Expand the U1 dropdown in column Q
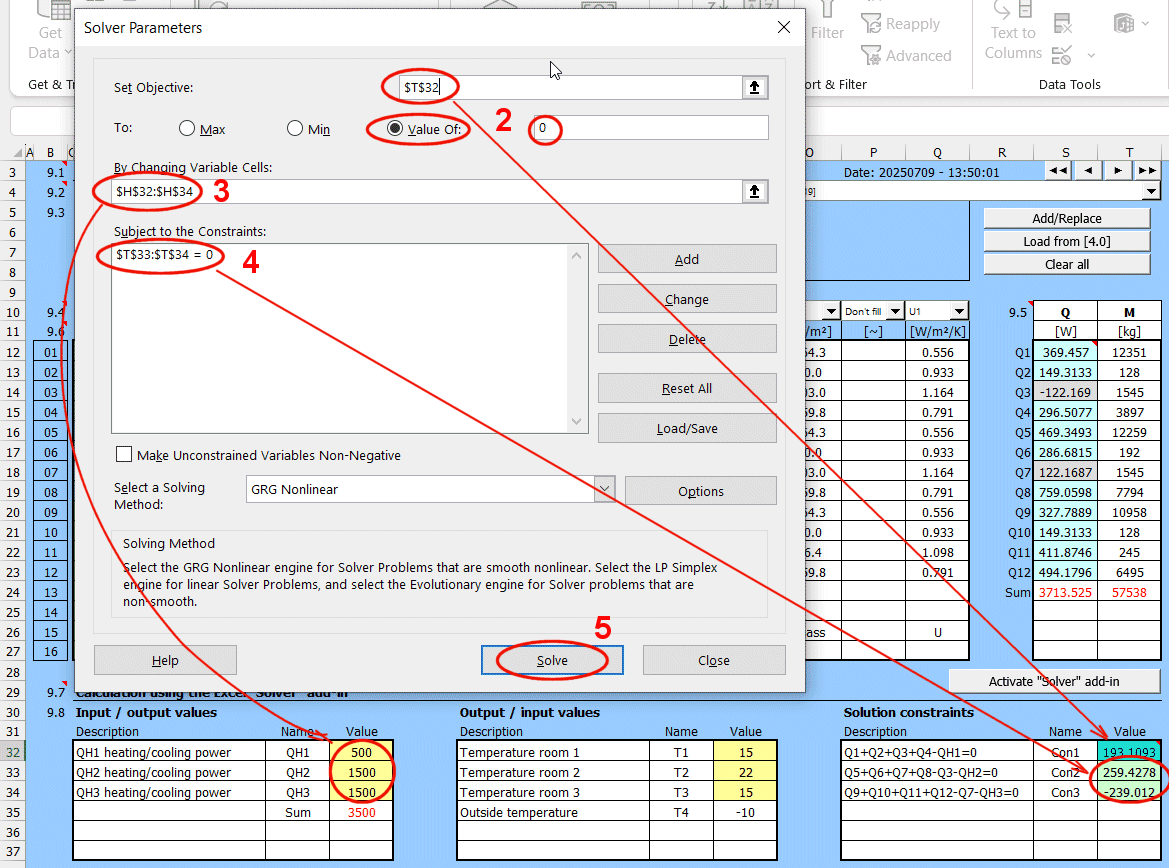The image size is (1169, 868). 959,312
